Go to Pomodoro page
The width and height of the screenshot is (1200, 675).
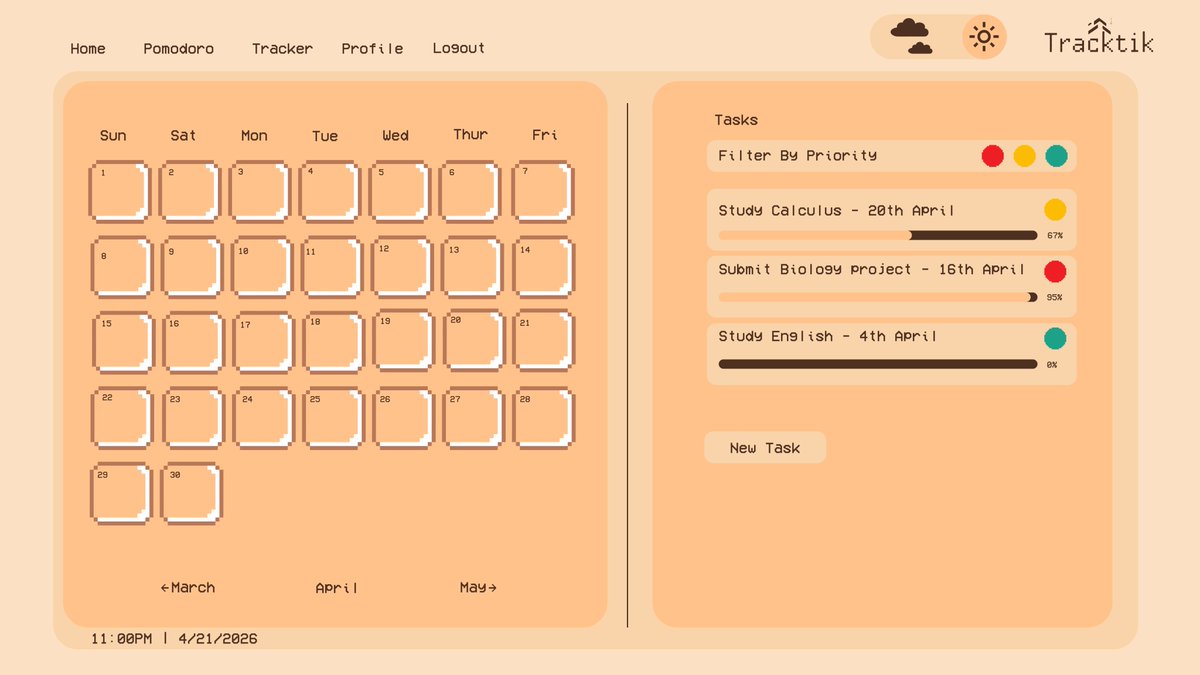(x=178, y=48)
